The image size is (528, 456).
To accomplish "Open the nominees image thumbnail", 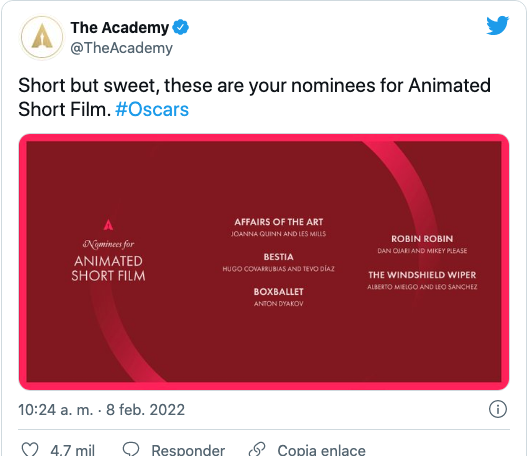I will coord(264,262).
